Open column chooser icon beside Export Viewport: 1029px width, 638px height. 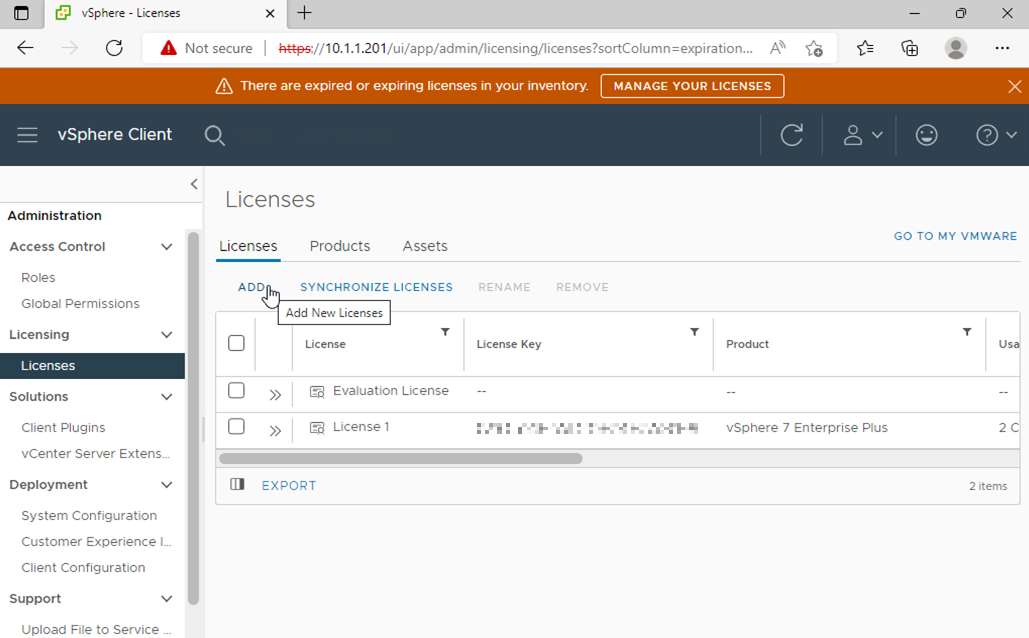pyautogui.click(x=237, y=485)
